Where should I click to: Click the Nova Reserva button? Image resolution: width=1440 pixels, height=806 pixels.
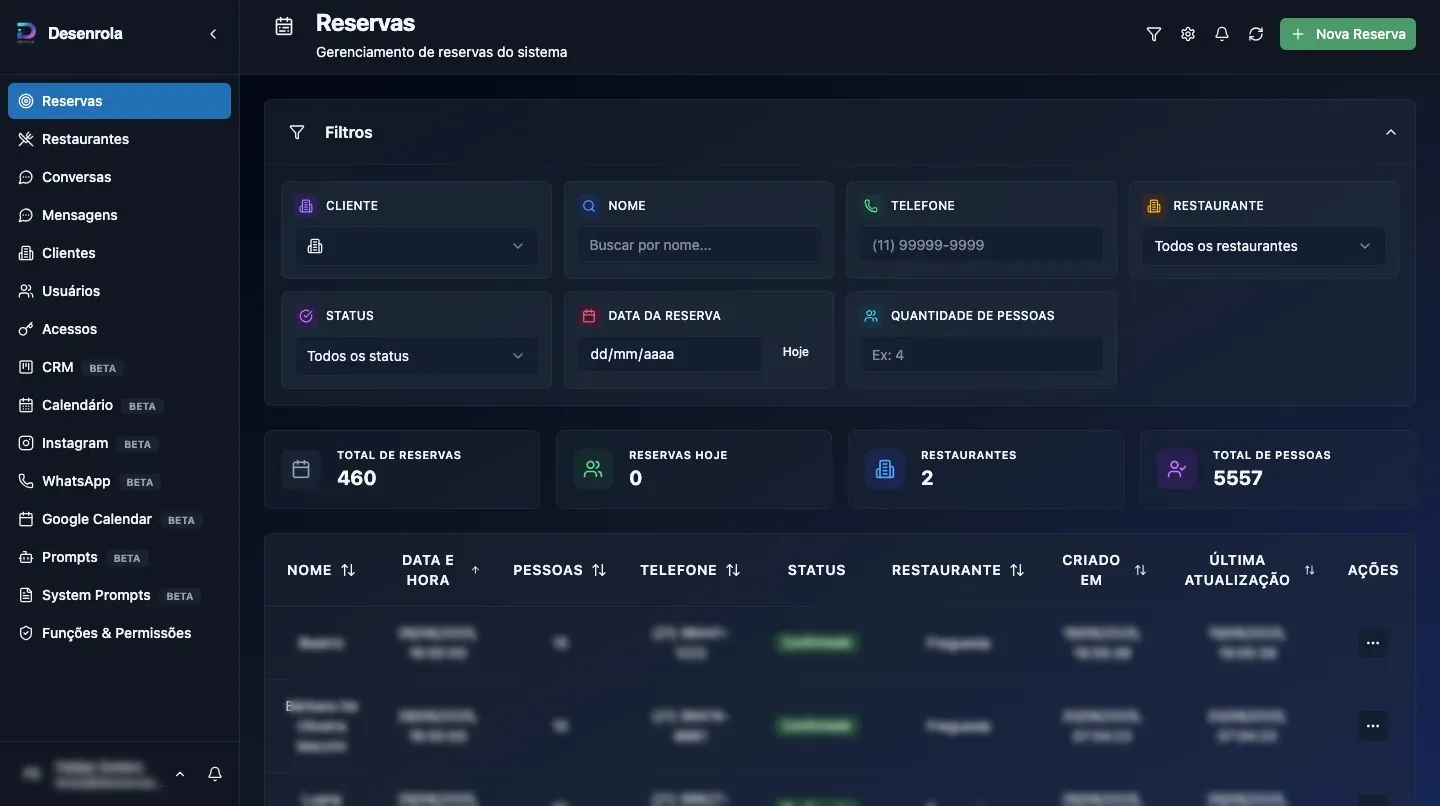[1347, 34]
